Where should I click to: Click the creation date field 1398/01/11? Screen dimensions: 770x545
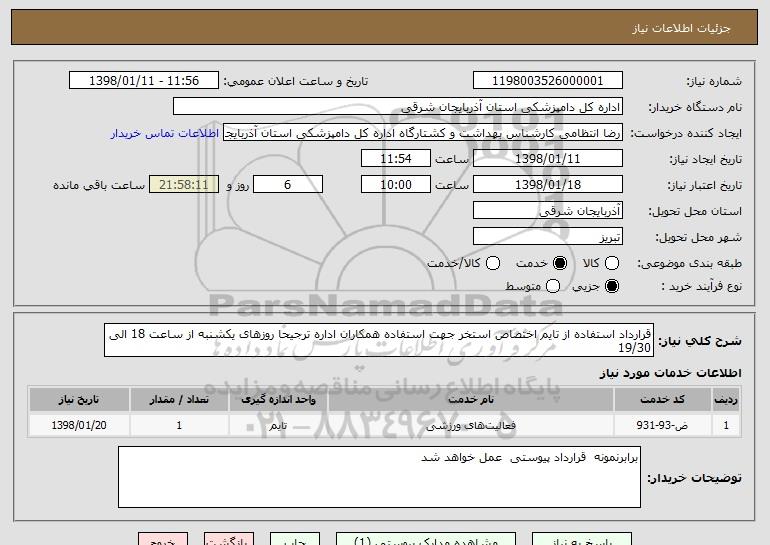click(x=548, y=159)
